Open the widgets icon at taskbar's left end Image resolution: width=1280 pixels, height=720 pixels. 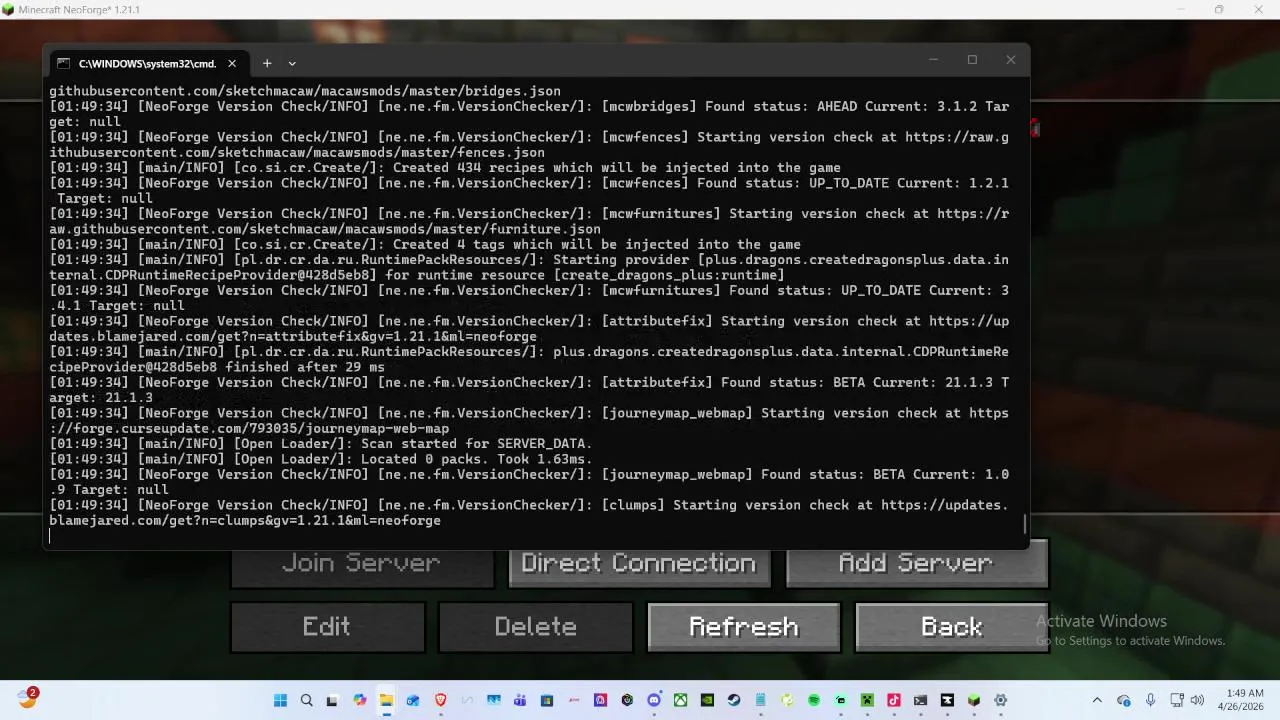coord(27,699)
